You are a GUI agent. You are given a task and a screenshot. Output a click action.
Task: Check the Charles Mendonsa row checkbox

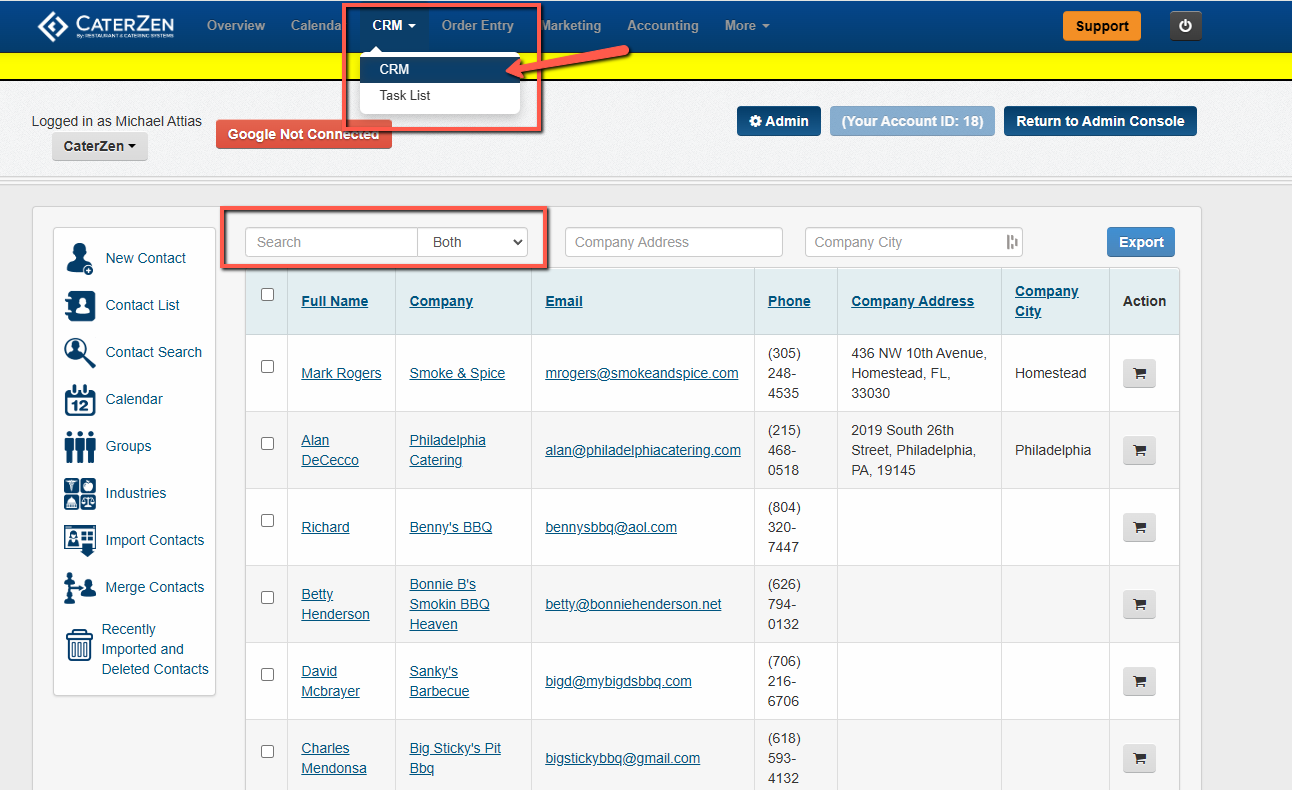pos(267,751)
